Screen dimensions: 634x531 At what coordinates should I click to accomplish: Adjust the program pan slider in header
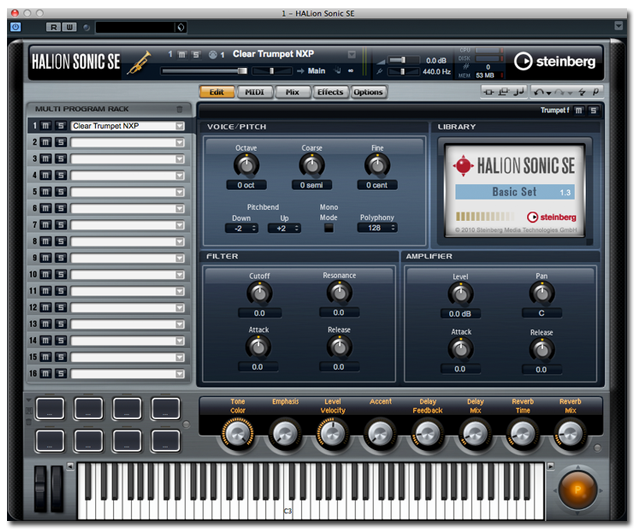(x=272, y=71)
